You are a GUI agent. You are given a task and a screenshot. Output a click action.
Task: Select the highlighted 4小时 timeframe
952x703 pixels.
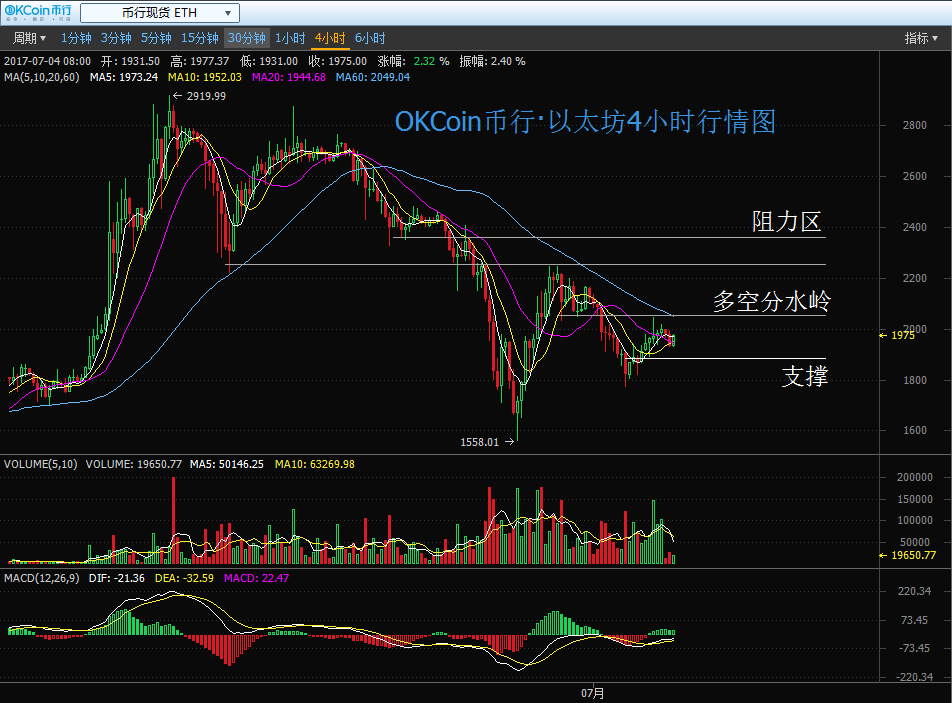point(329,38)
